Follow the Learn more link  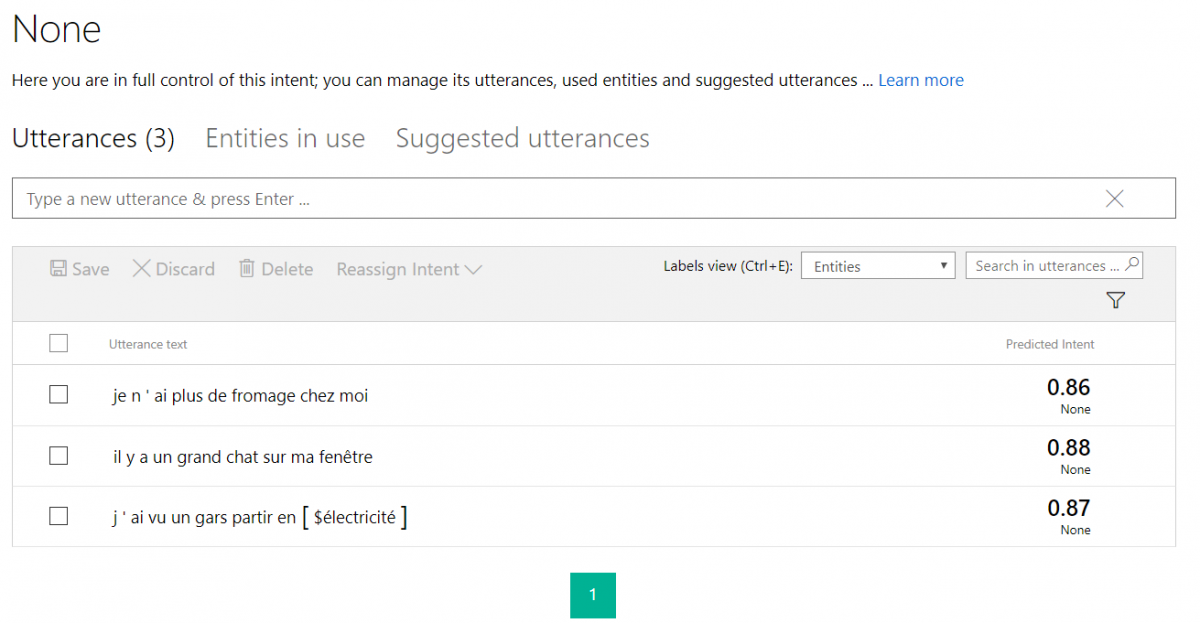tap(921, 80)
